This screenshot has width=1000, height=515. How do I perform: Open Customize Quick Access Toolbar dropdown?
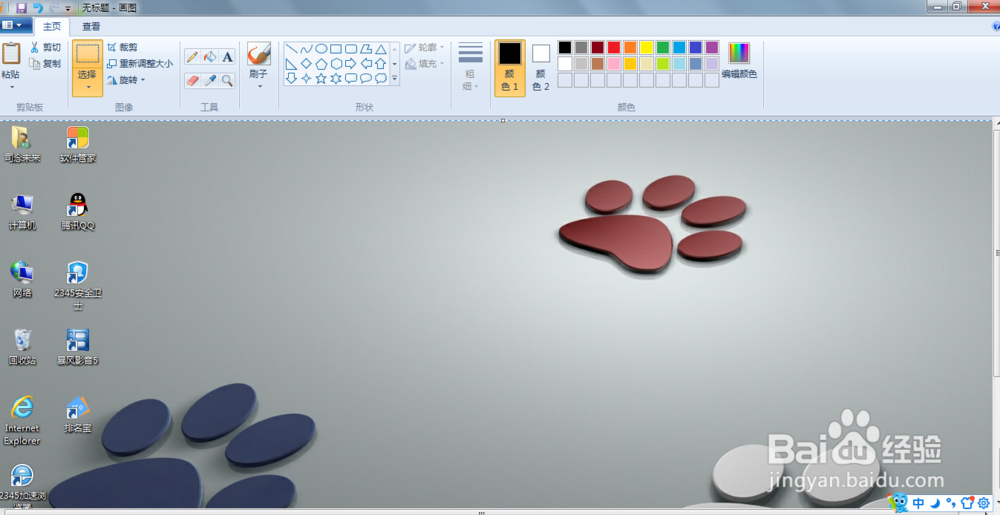coord(68,9)
